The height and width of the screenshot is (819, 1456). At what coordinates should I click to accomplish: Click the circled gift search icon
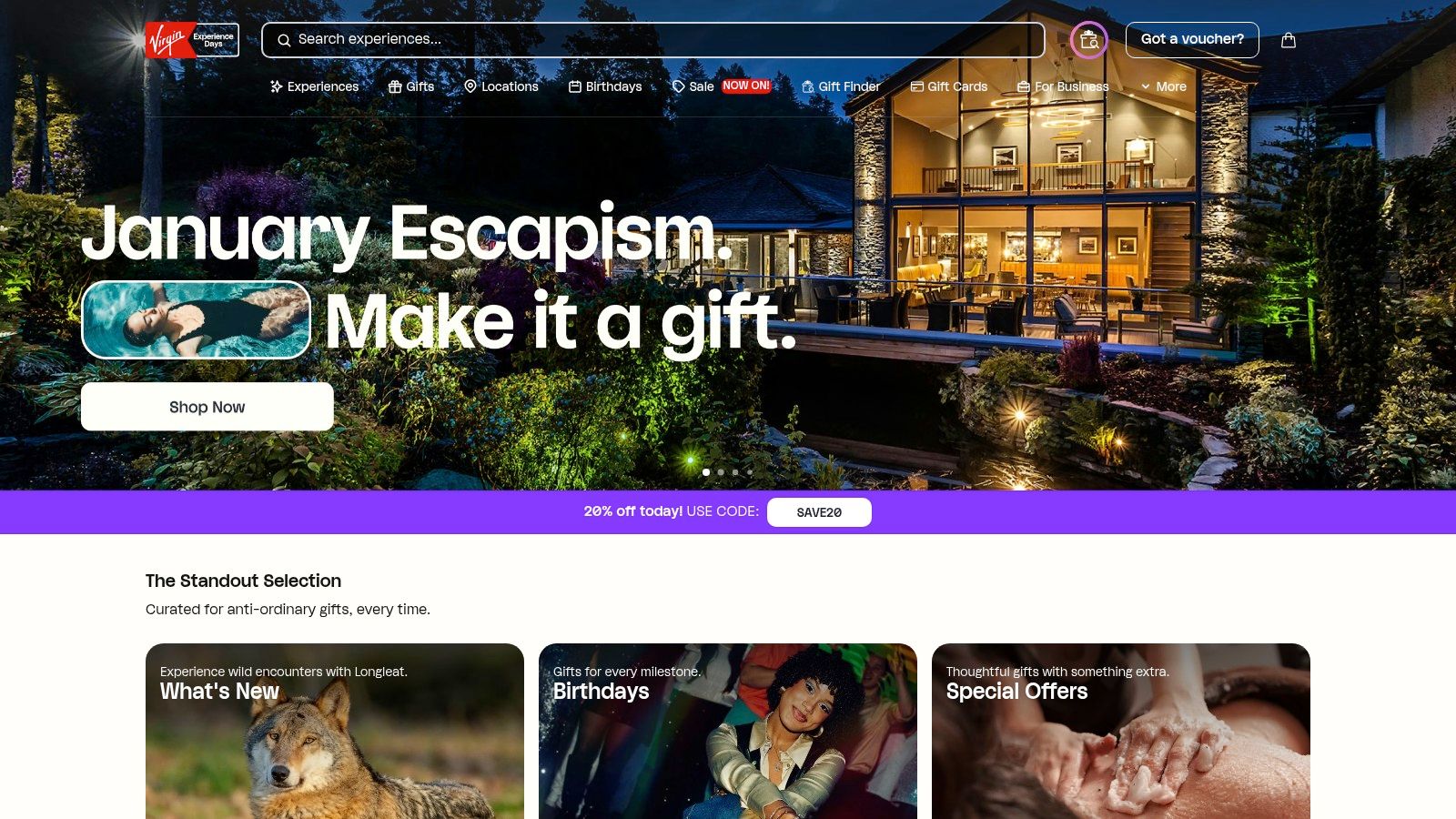pyautogui.click(x=1089, y=40)
